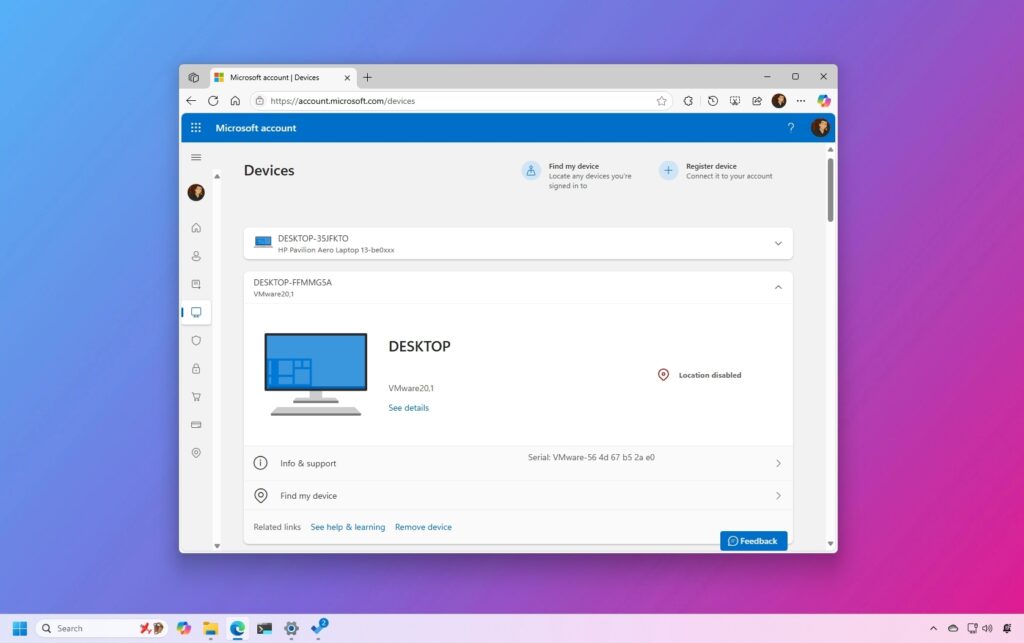
Task: Expand the DESKTOP-35JFKTO device entry
Action: coord(778,242)
